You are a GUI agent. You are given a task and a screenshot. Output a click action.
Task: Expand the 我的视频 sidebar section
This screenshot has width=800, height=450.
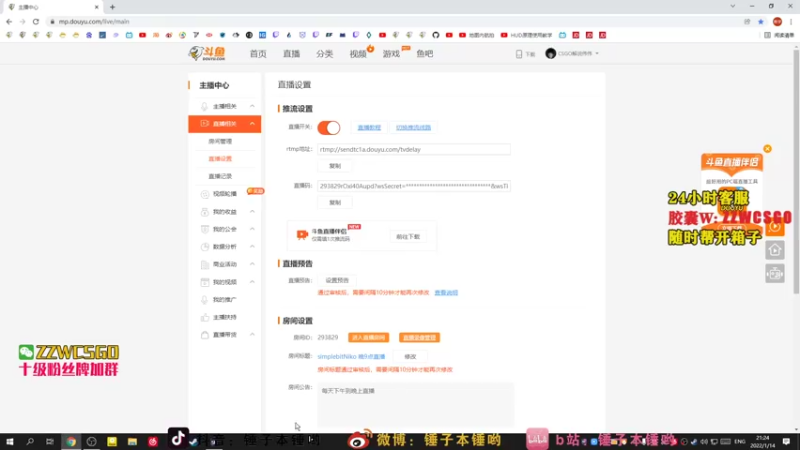click(x=252, y=282)
